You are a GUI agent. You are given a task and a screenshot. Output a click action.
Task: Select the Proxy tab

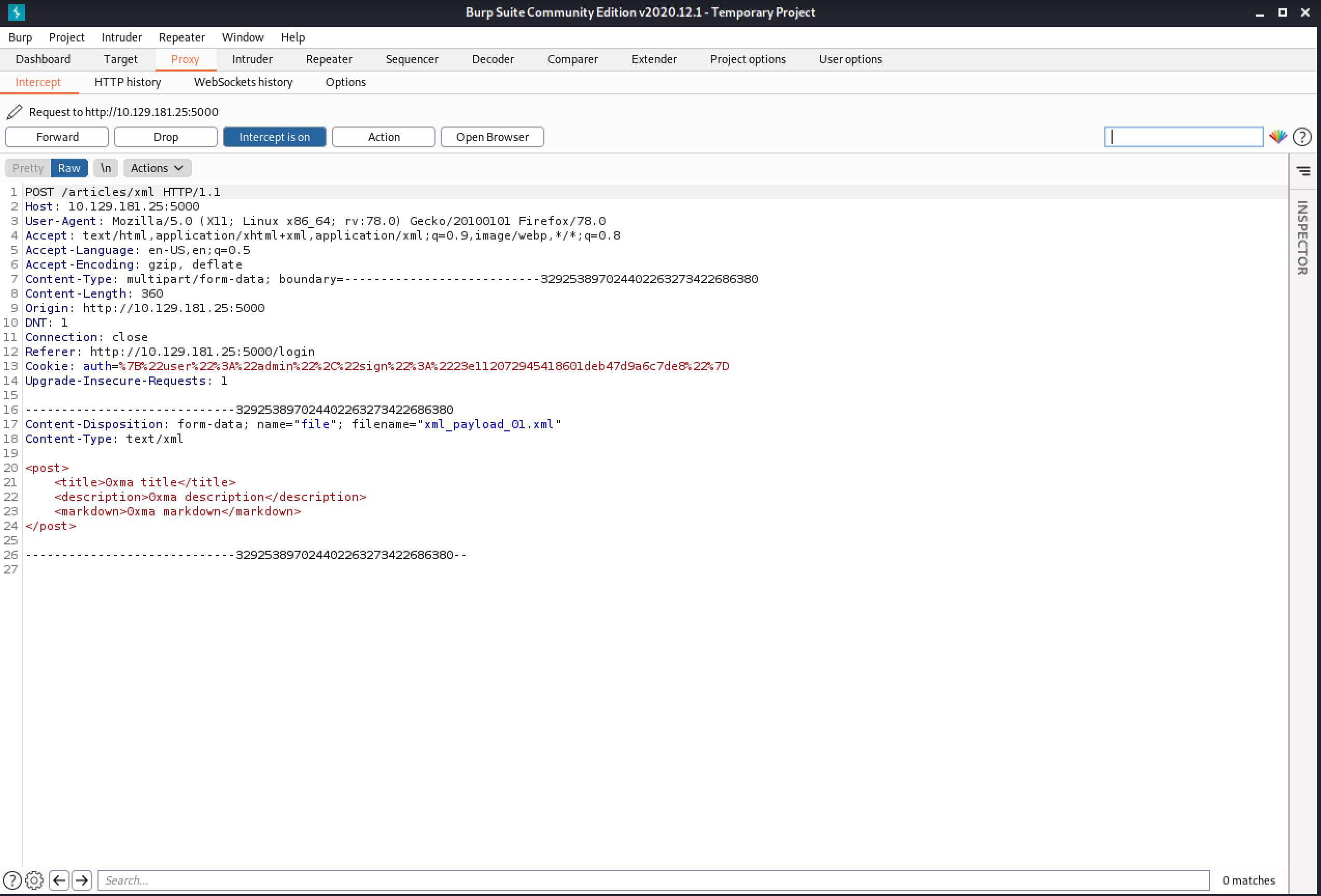click(x=185, y=60)
